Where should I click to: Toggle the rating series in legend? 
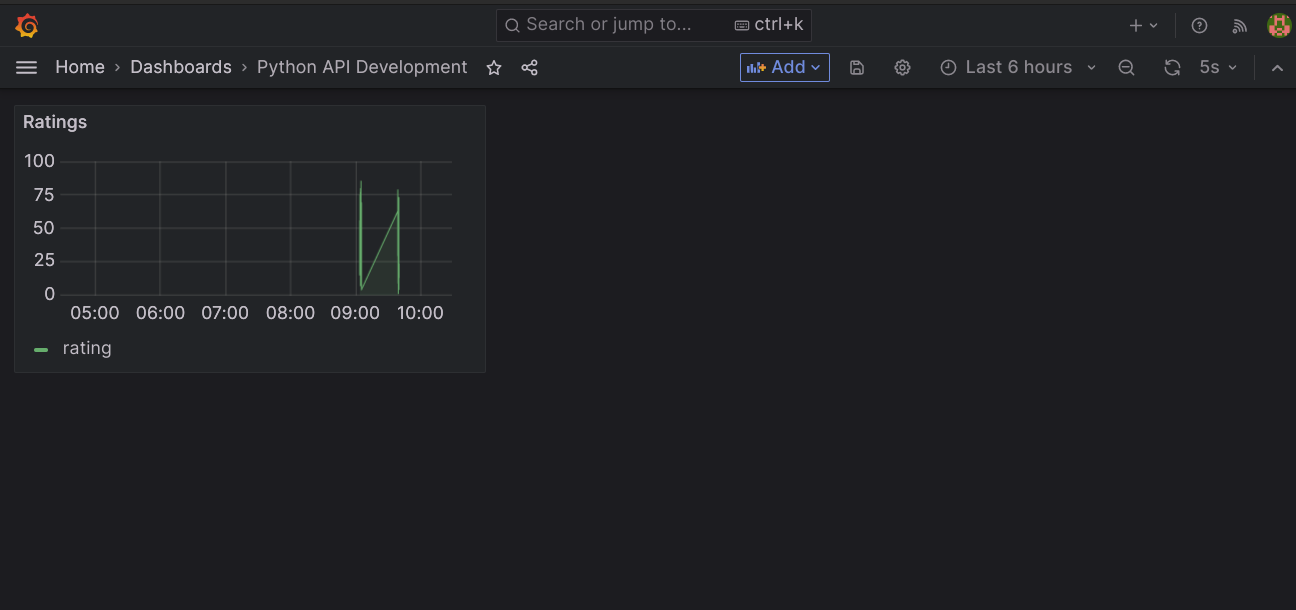click(x=86, y=348)
